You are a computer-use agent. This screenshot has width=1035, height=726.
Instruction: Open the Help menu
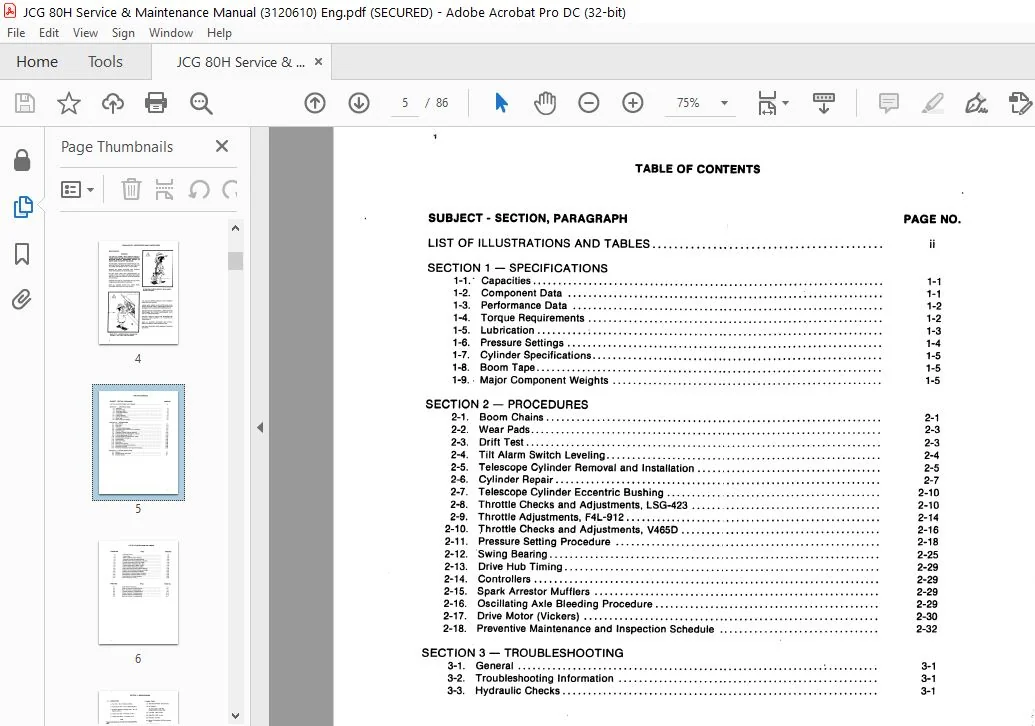tap(219, 33)
